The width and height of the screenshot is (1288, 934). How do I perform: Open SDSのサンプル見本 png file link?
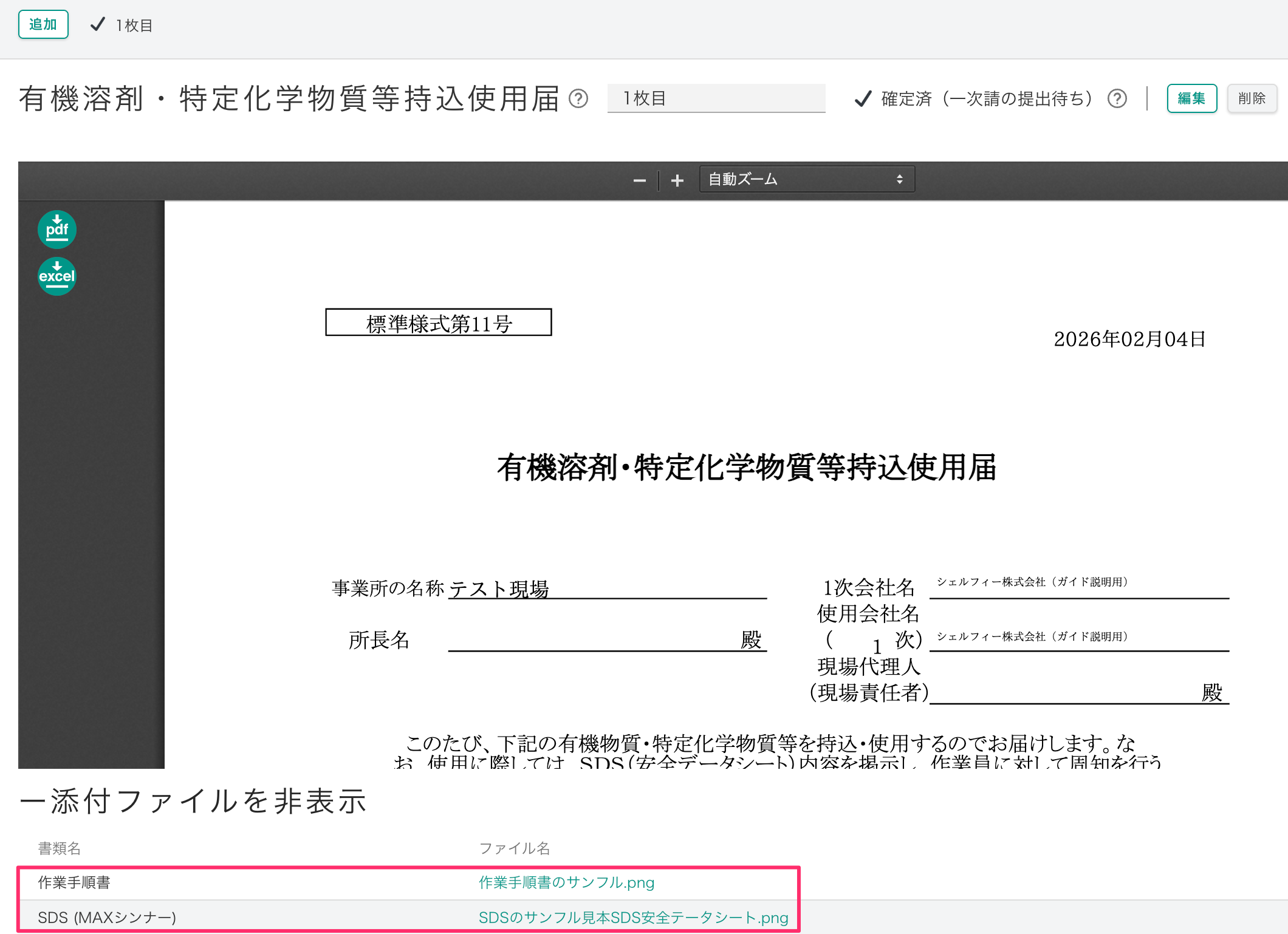tap(633, 917)
